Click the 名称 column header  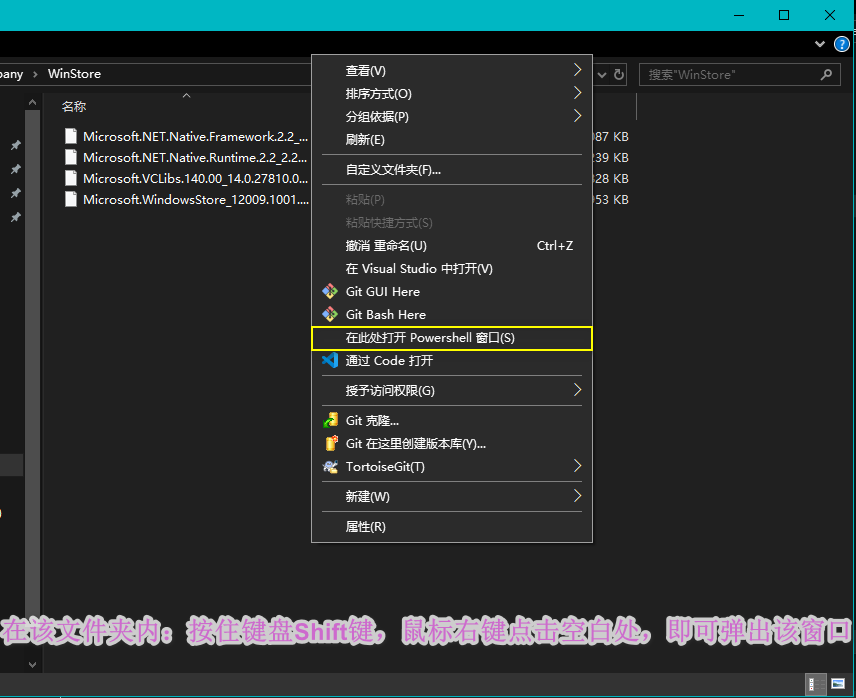pyautogui.click(x=74, y=106)
